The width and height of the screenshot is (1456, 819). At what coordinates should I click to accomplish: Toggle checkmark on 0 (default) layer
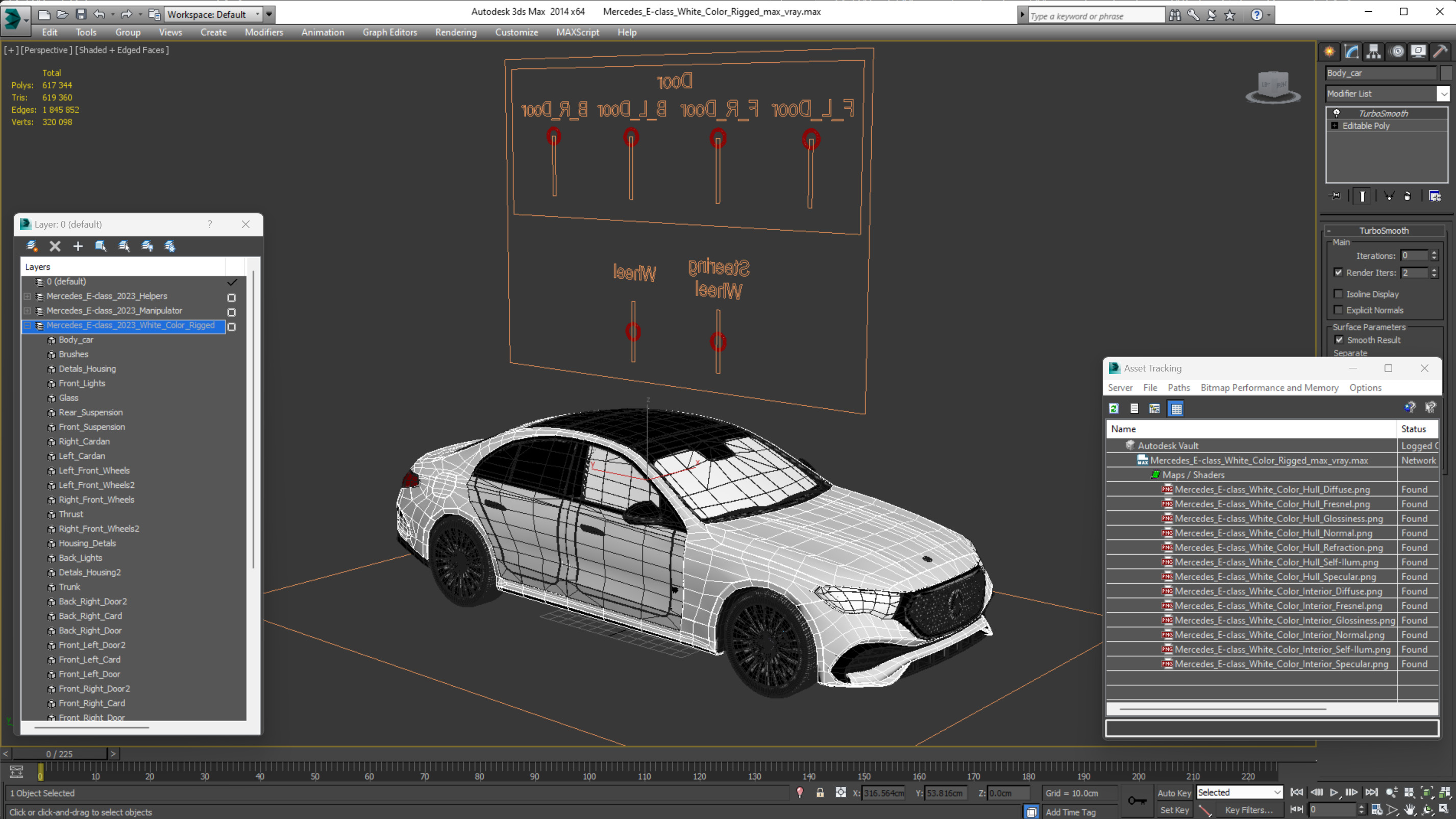tap(232, 282)
